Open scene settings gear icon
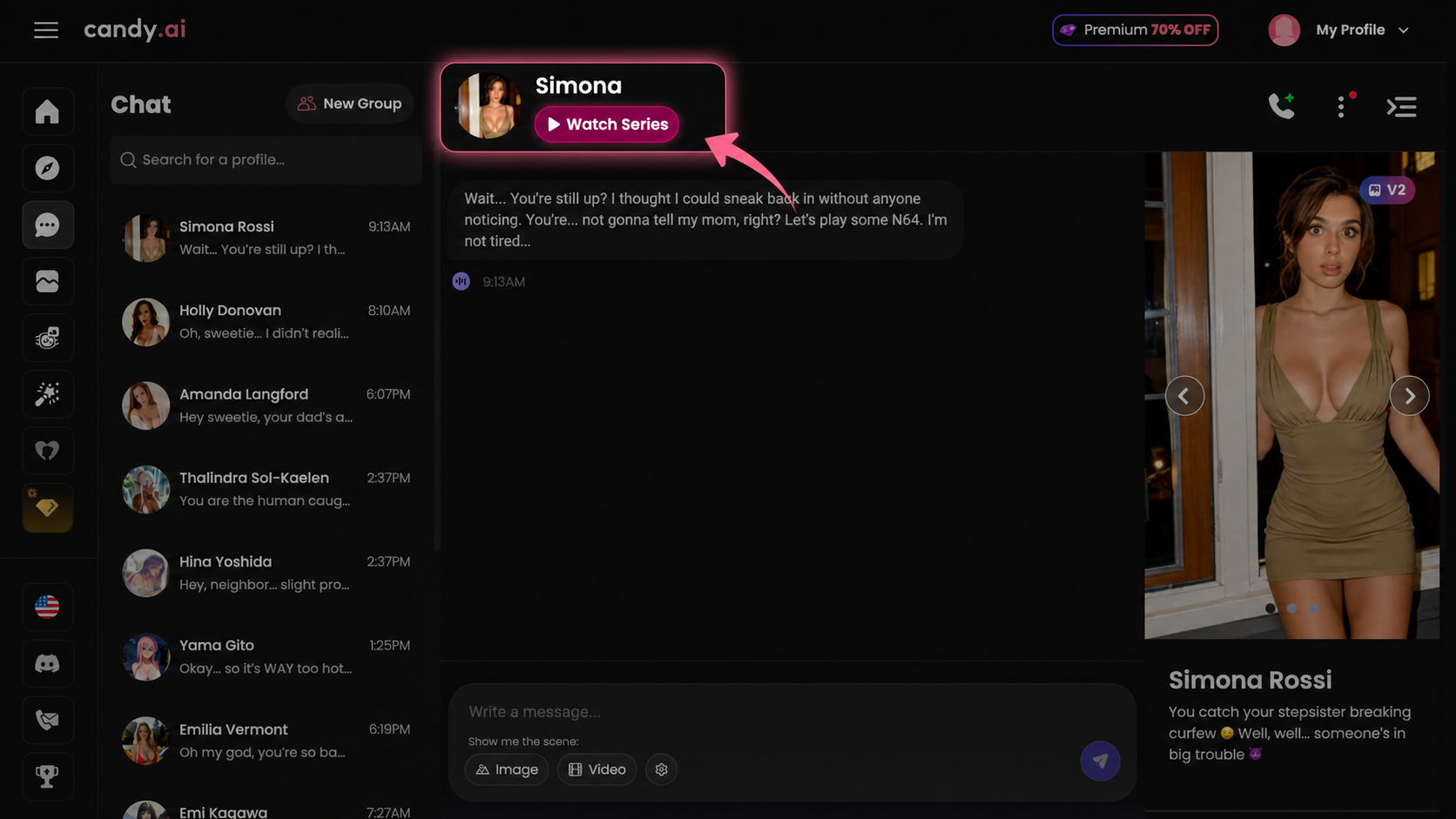 click(661, 769)
